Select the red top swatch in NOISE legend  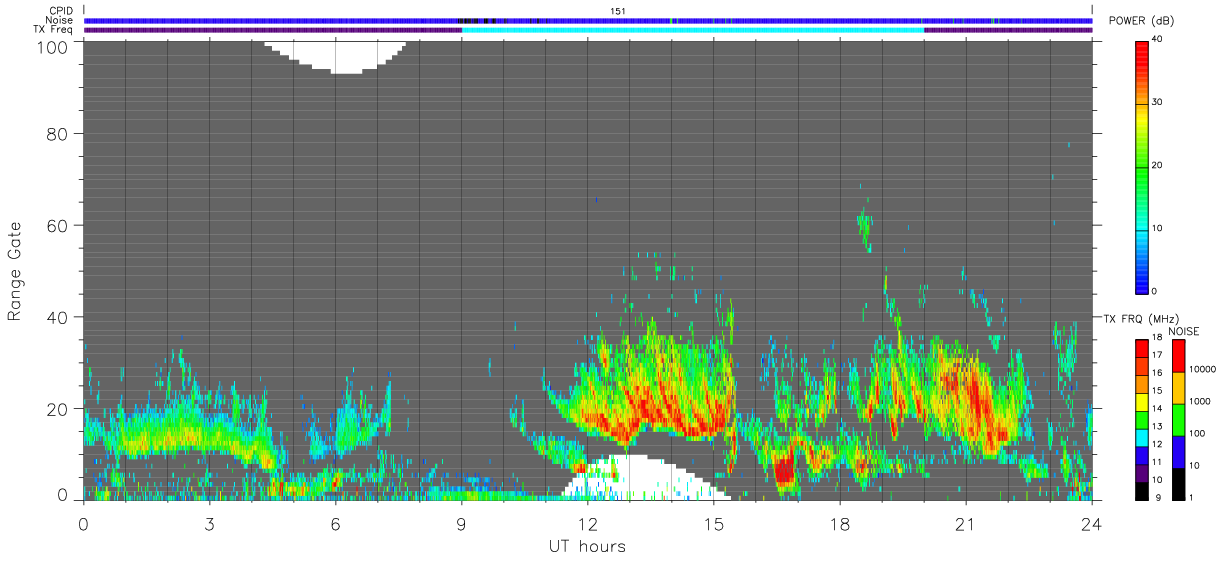point(1179,357)
